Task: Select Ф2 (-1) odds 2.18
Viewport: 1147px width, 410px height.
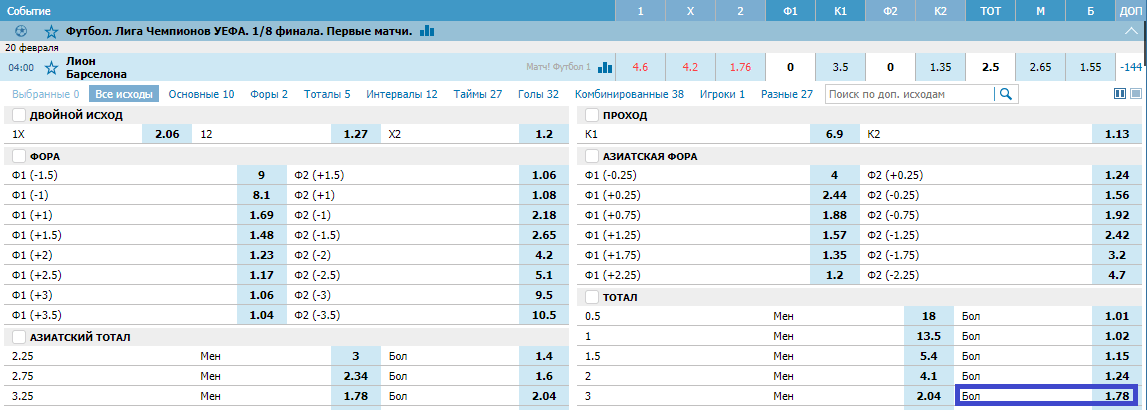Action: click(544, 215)
